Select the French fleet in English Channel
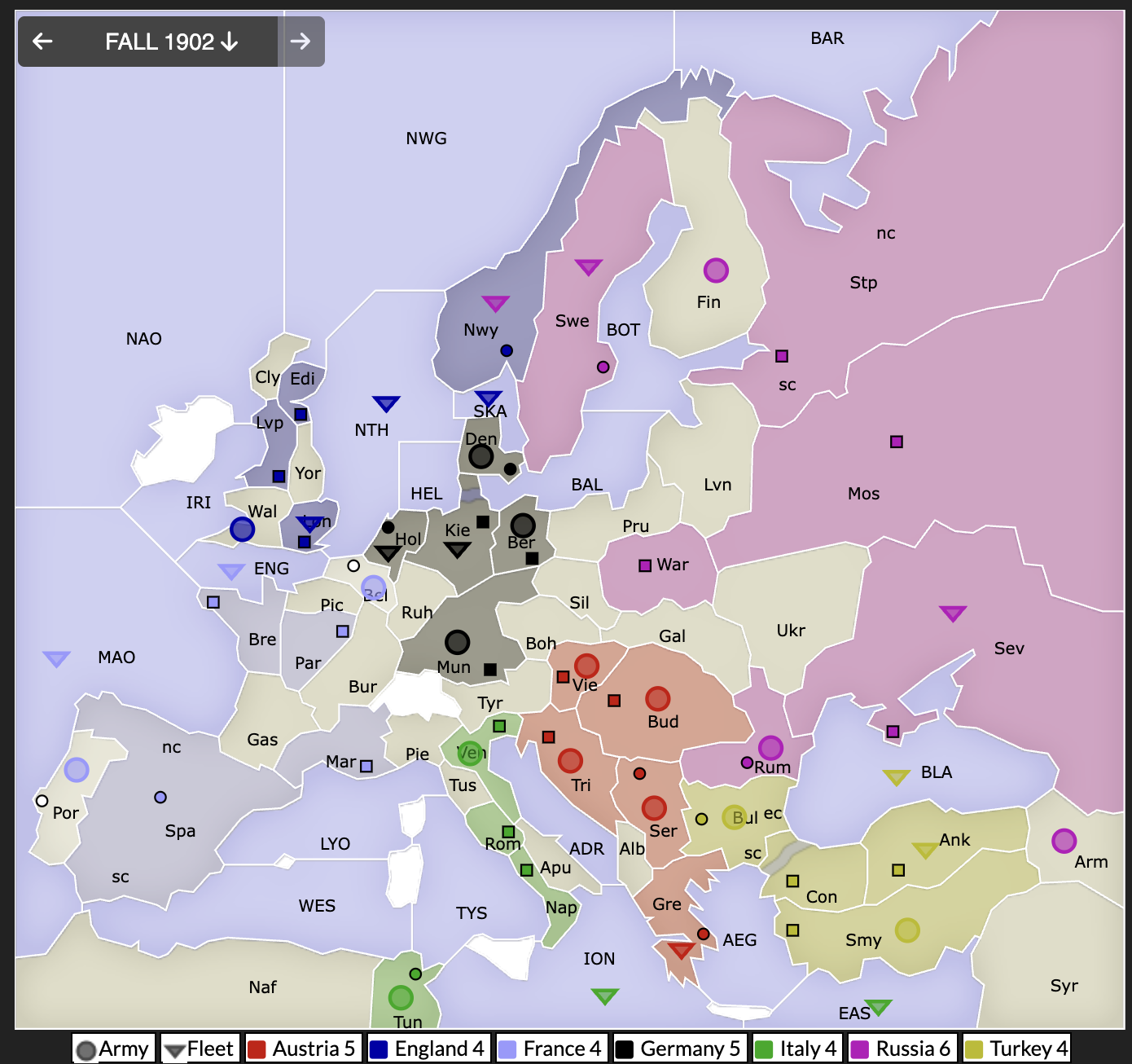This screenshot has width=1132, height=1064. pos(231,571)
